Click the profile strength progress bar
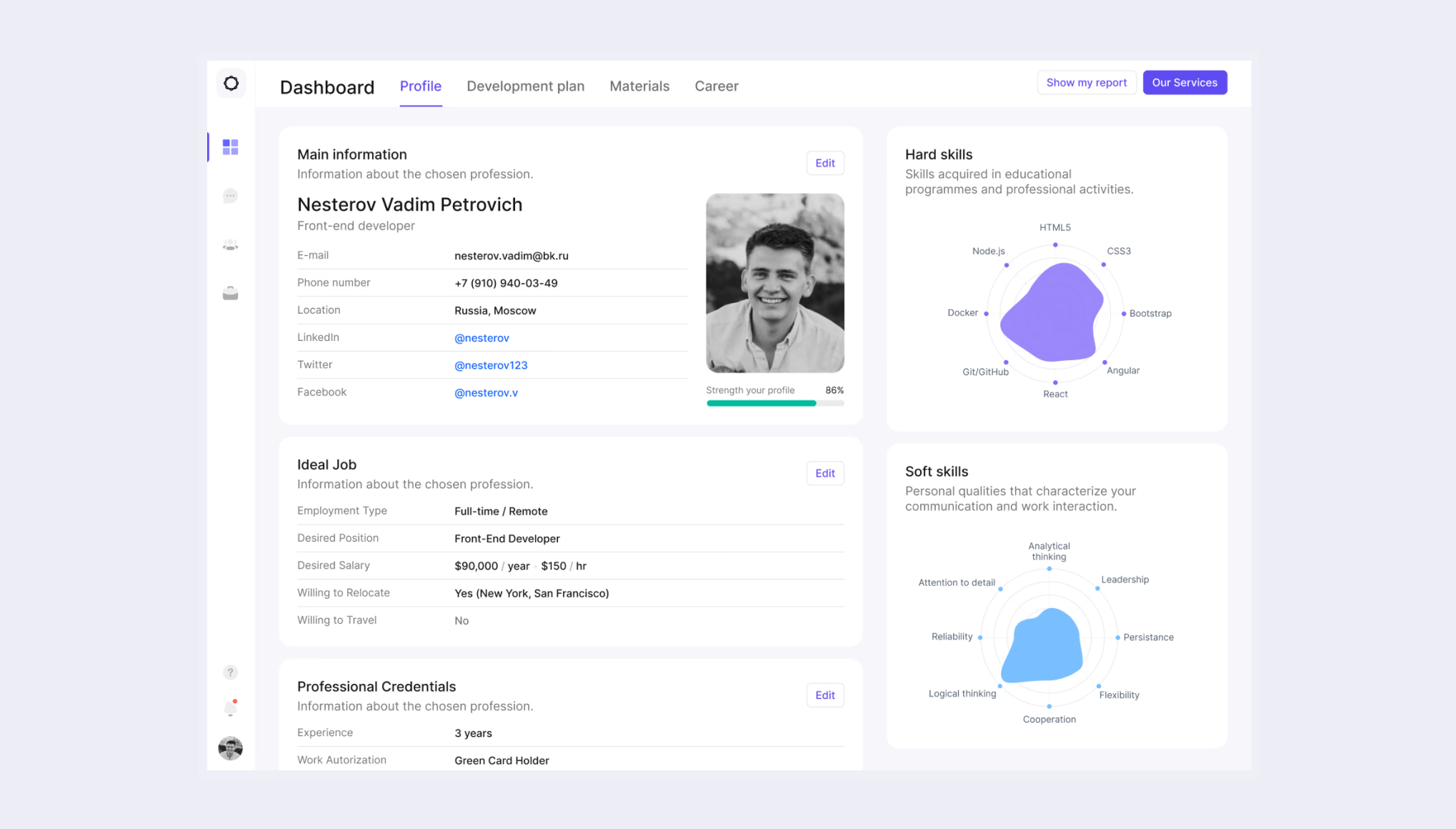 pyautogui.click(x=774, y=404)
